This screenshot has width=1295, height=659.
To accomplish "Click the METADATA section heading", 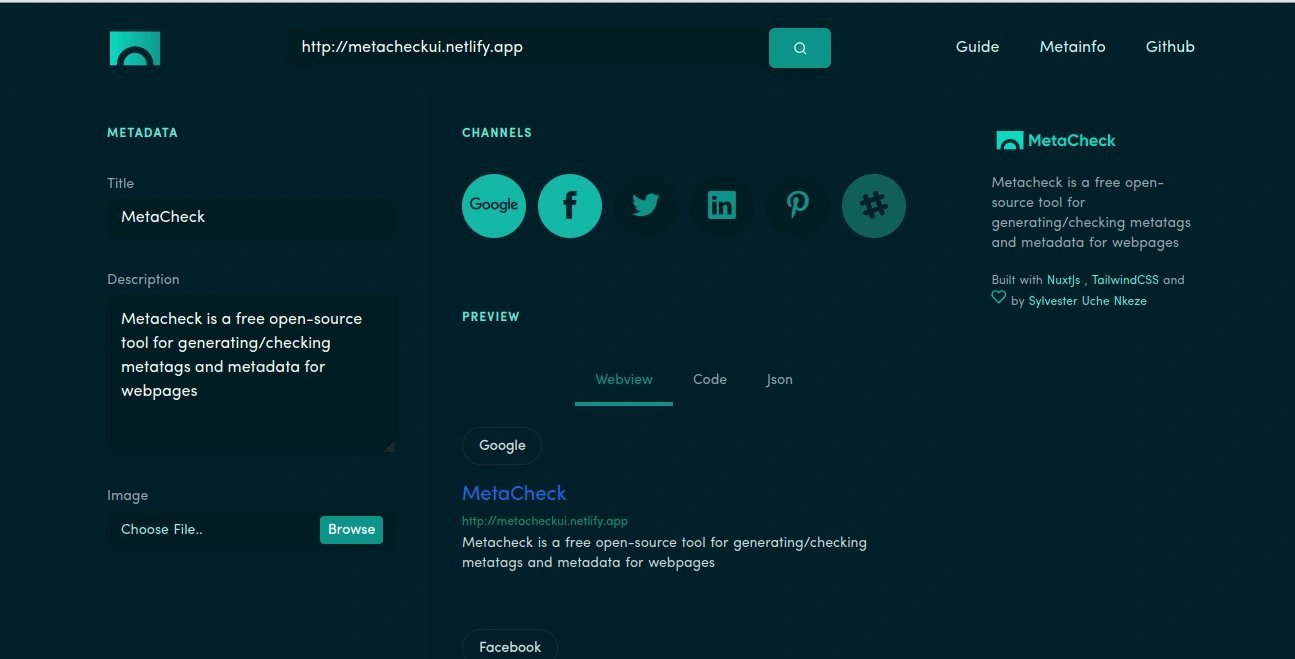I will pyautogui.click(x=142, y=133).
